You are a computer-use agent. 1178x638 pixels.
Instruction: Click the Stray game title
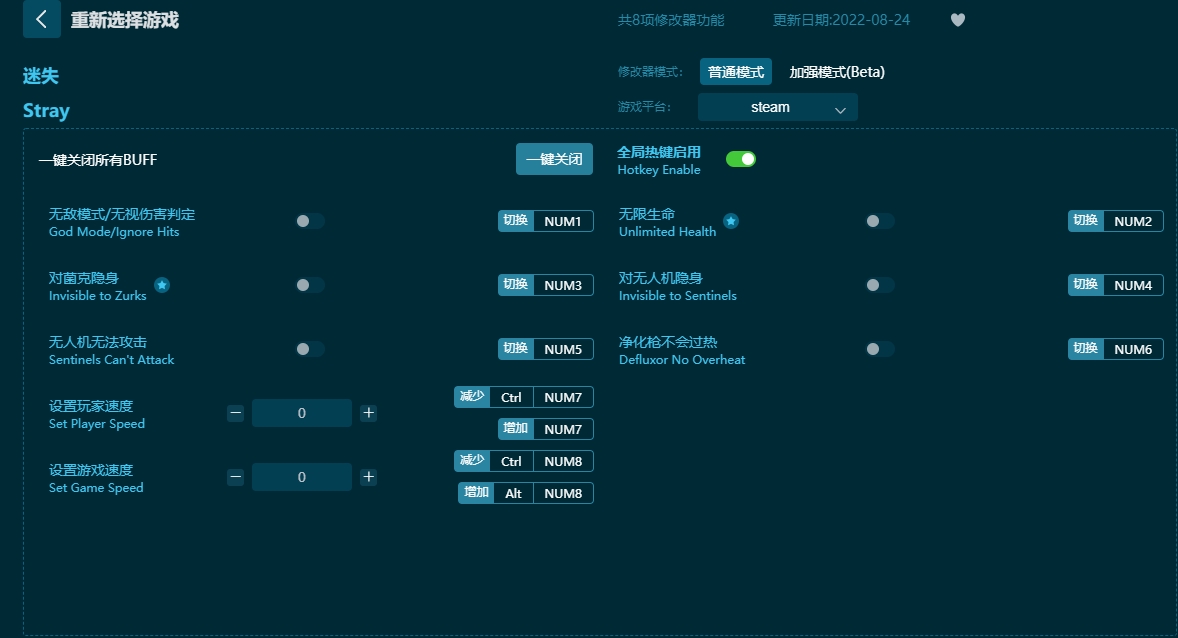tap(46, 111)
